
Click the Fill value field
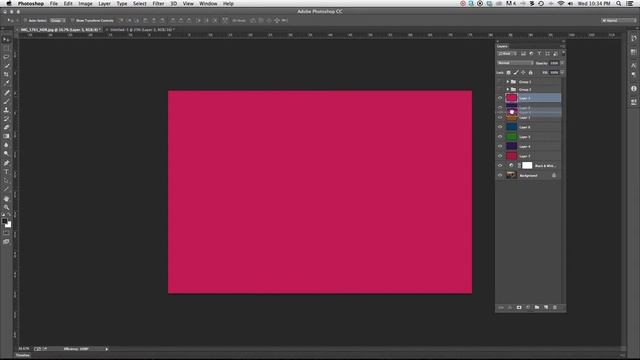(x=554, y=72)
